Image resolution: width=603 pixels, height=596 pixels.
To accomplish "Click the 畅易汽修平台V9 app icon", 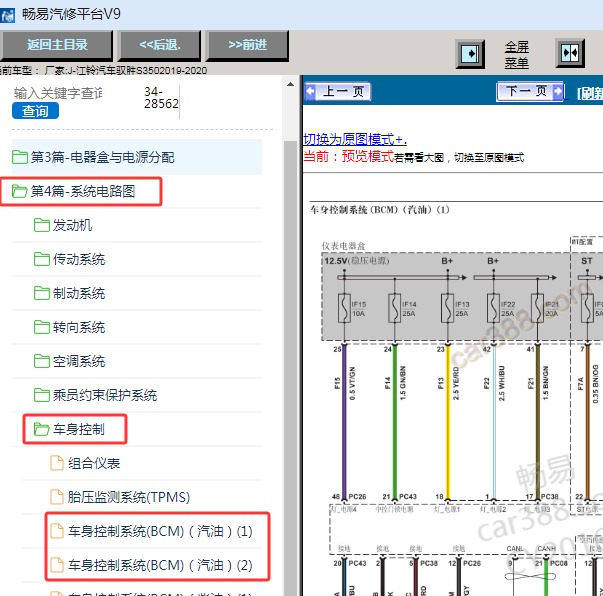I will (x=7, y=15).
